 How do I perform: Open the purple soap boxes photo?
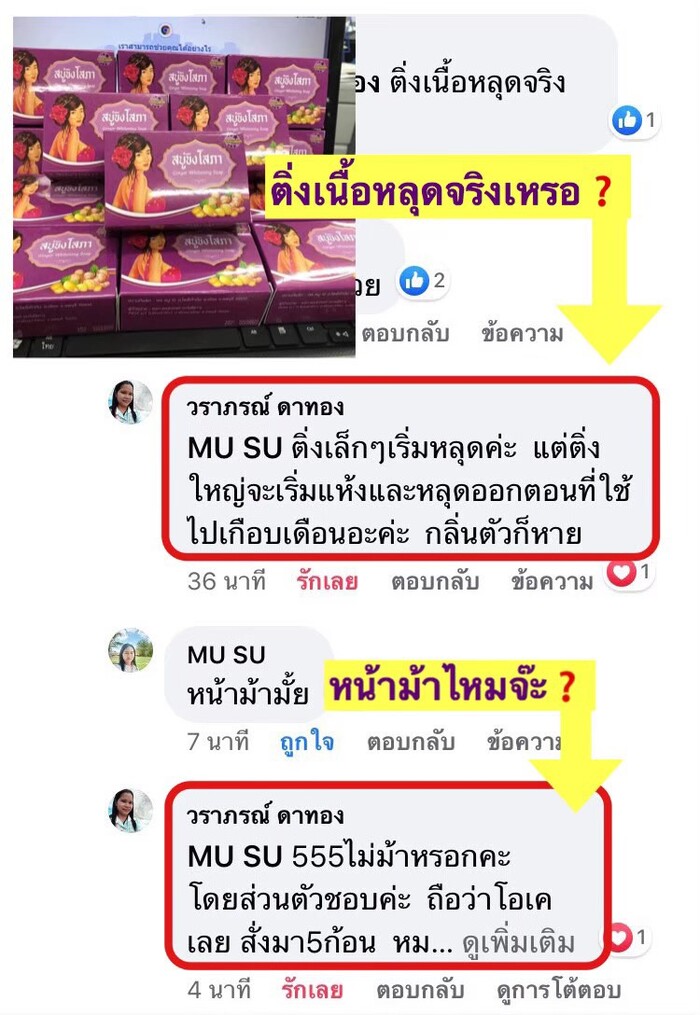point(184,186)
